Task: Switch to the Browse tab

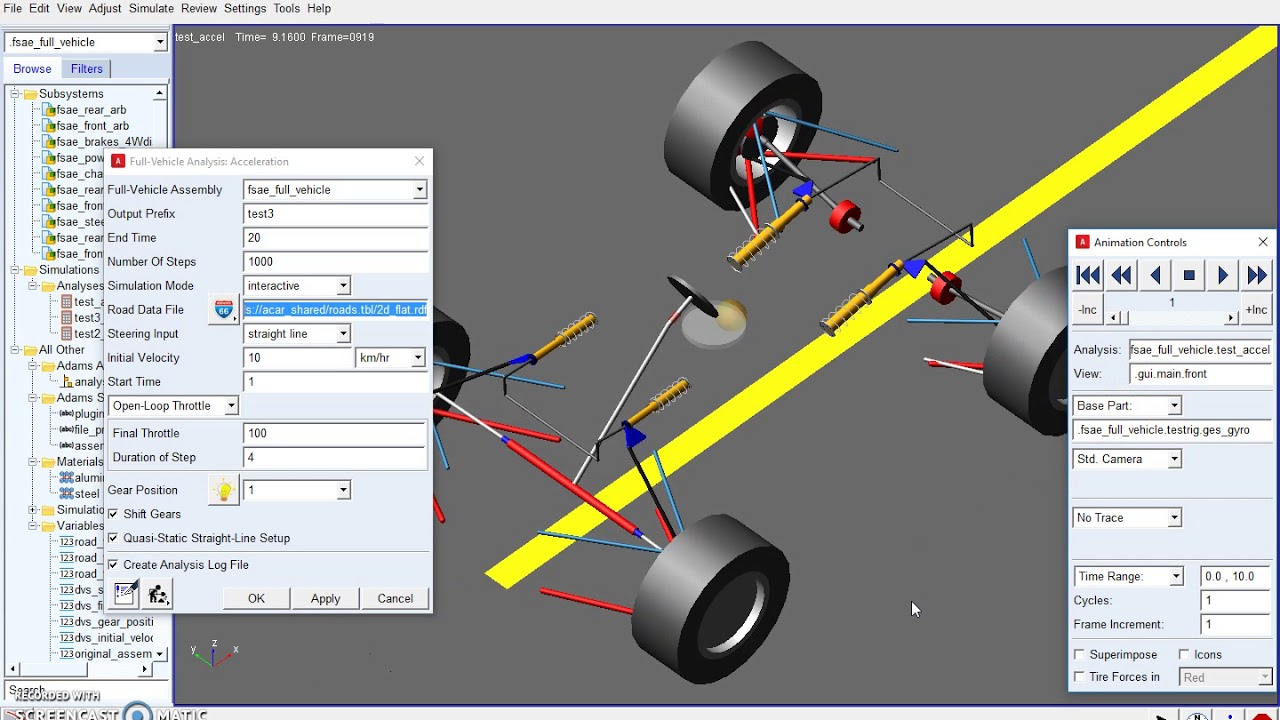Action: click(32, 69)
